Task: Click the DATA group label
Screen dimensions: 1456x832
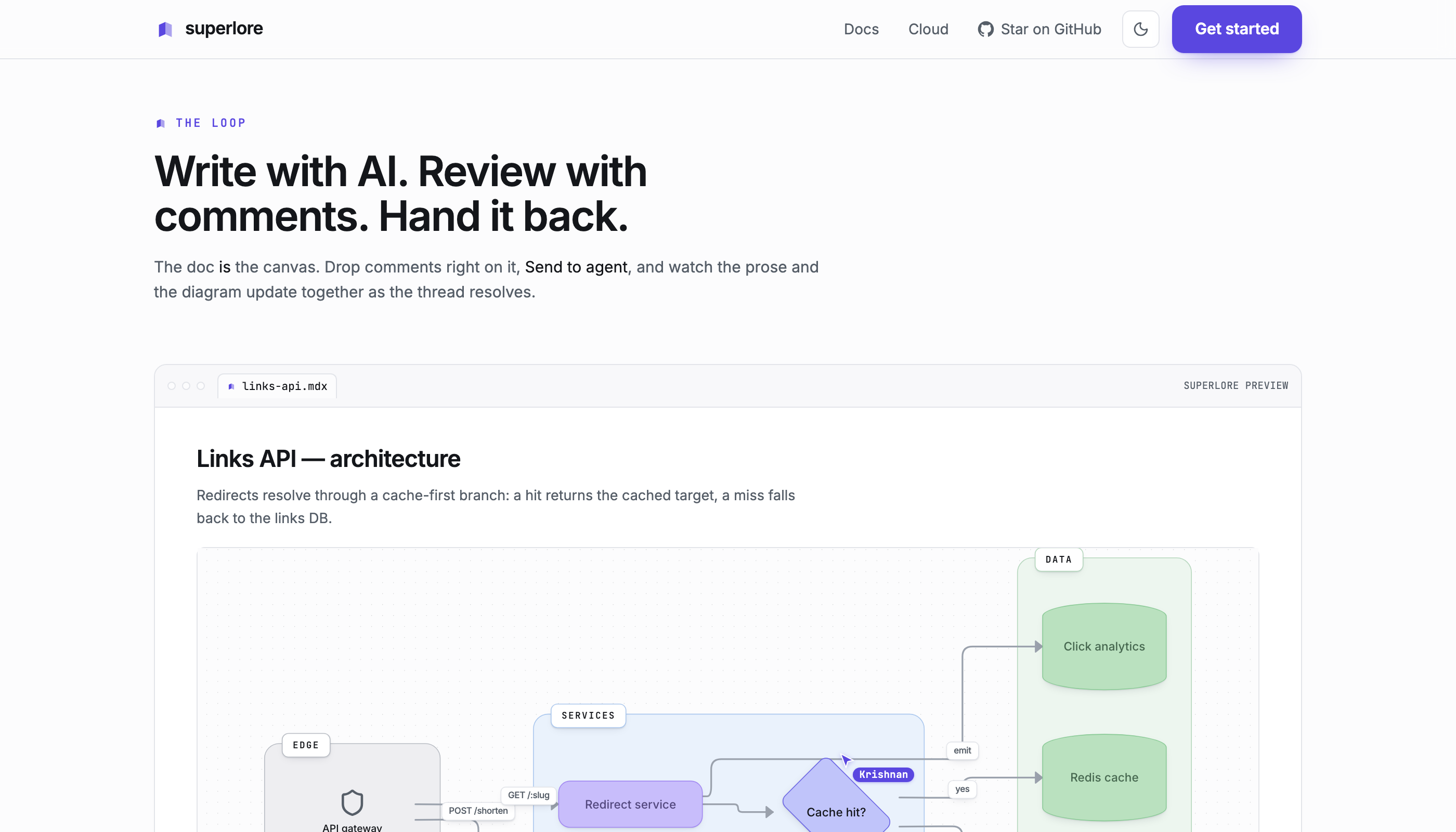Action: (1059, 560)
